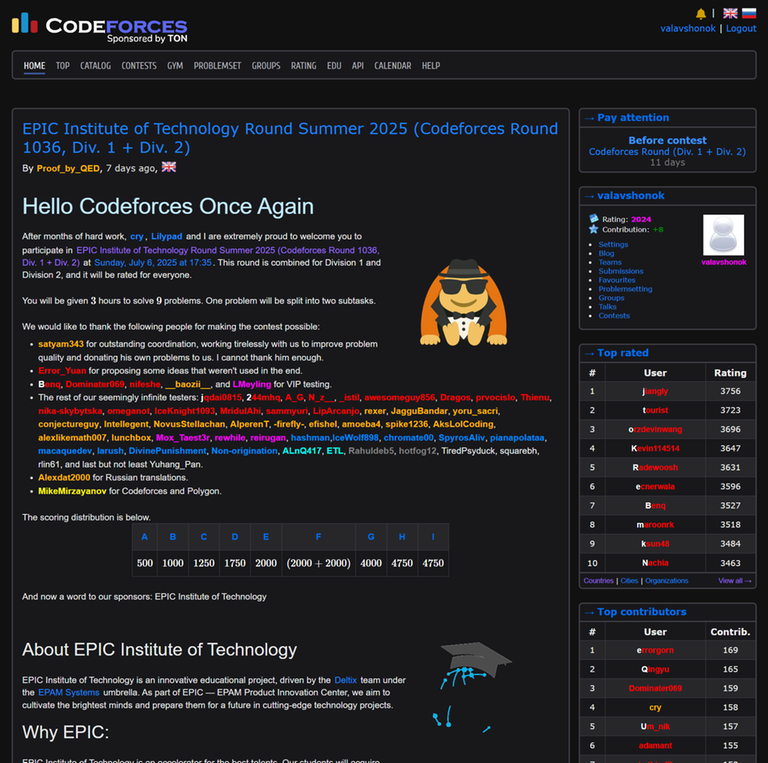The height and width of the screenshot is (763, 768).
Task: Click the Codeforces logo
Action: [x=100, y=27]
